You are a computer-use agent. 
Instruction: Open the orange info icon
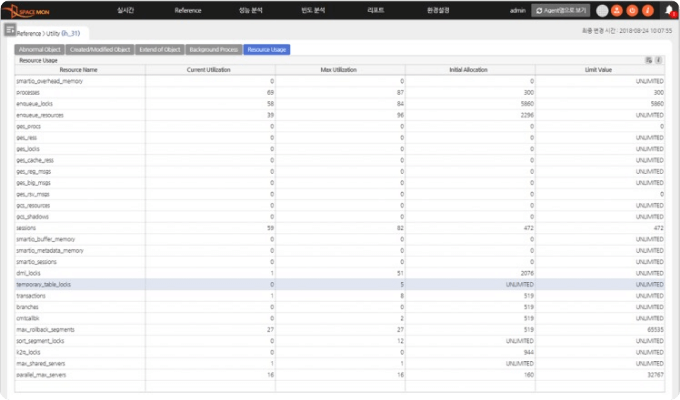[x=646, y=10]
